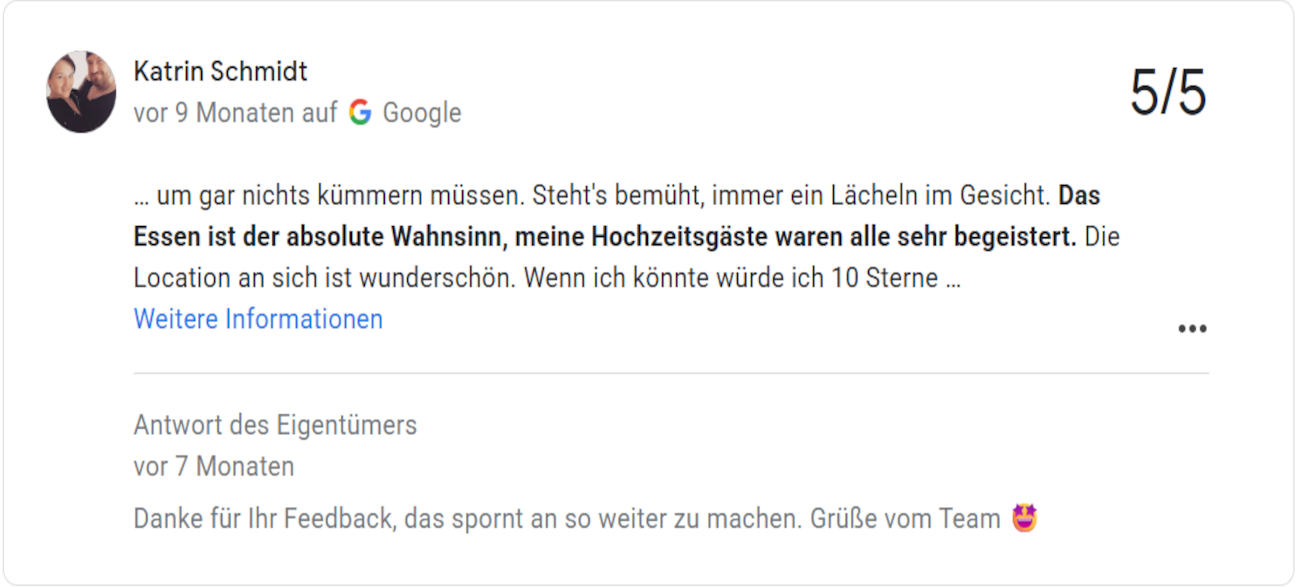
Task: Click the leading ellipsis before 'um gar nichts'
Action: (141, 197)
